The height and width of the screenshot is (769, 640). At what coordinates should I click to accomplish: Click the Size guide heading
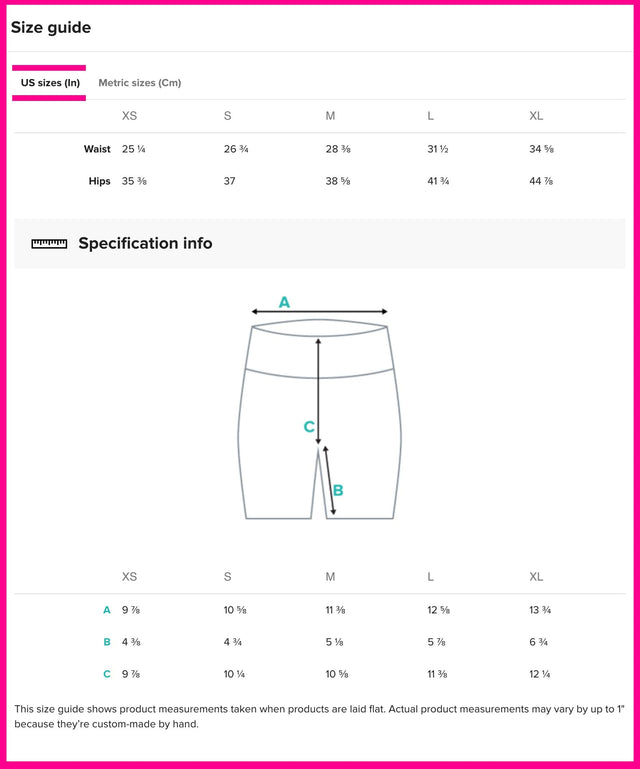pos(51,28)
